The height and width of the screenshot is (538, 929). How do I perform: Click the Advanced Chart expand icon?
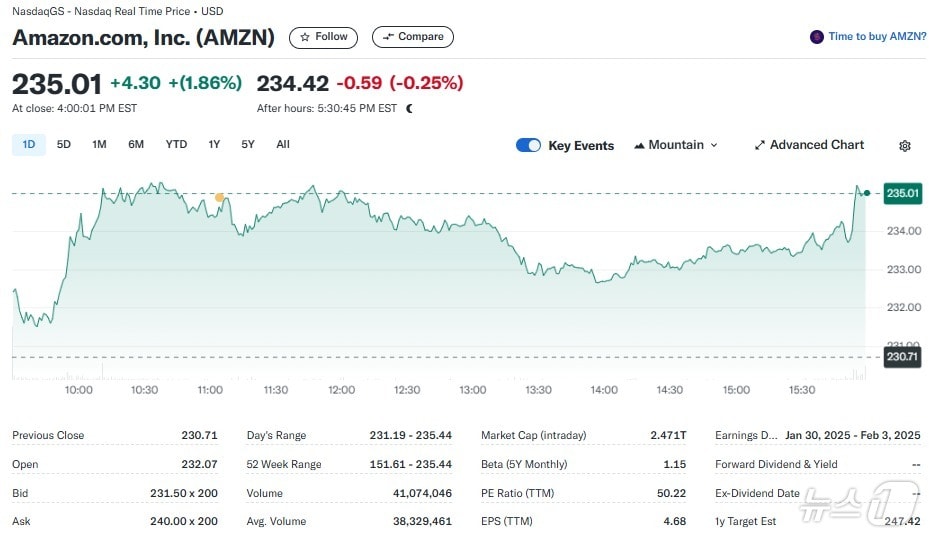point(760,145)
